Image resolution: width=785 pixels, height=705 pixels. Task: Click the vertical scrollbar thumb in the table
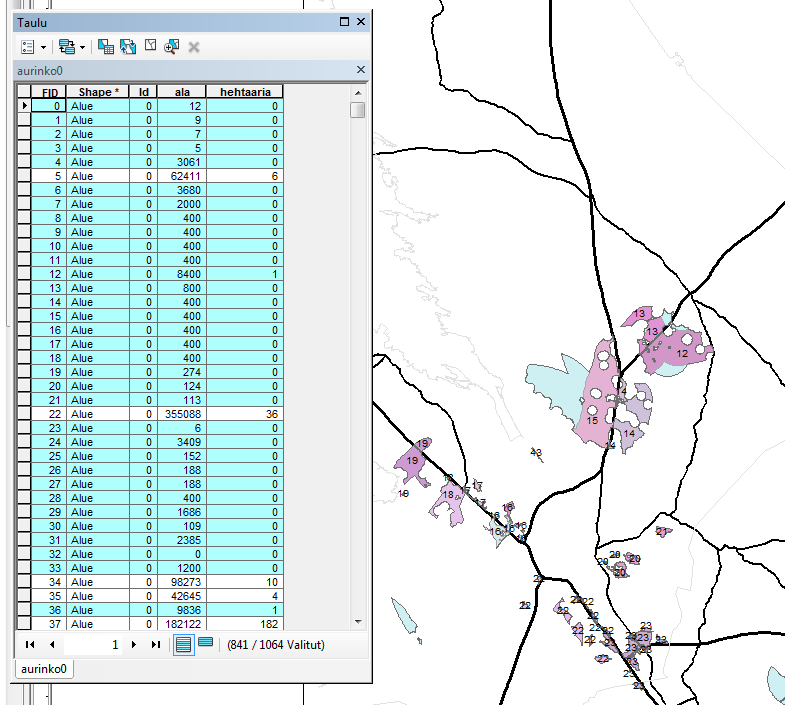pos(357,110)
